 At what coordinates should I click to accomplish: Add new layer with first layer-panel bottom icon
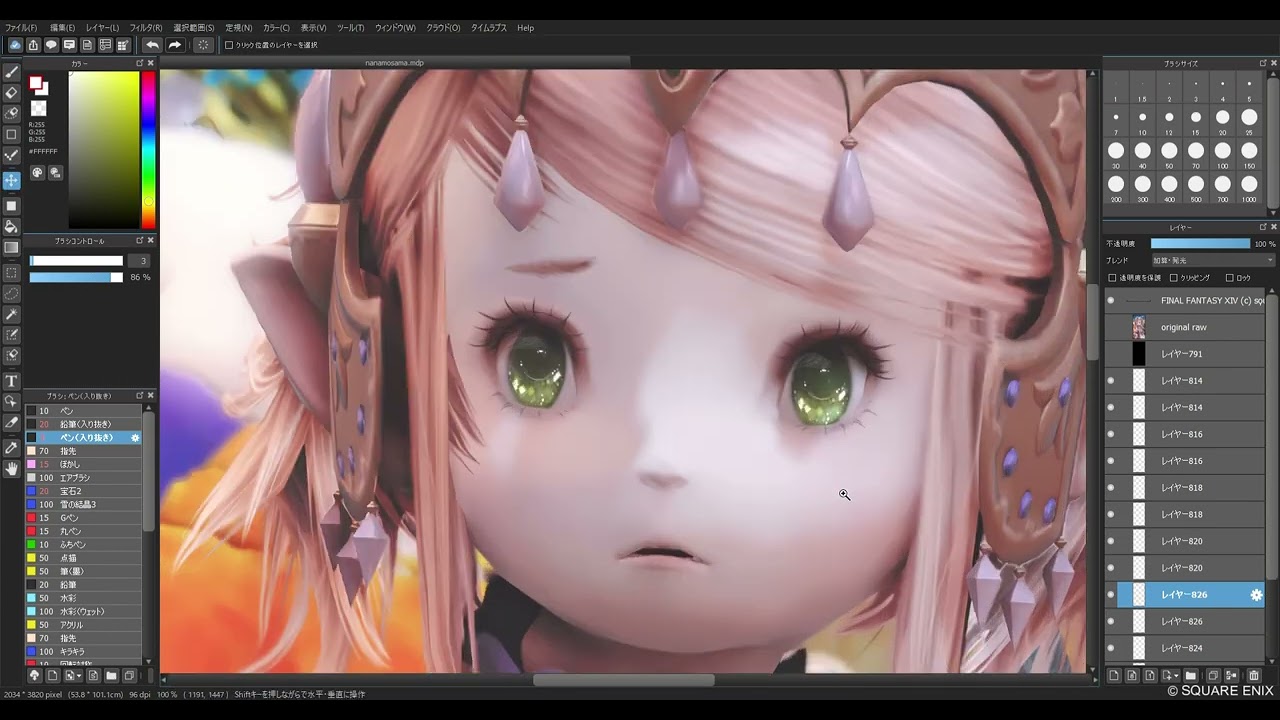[x=1114, y=676]
